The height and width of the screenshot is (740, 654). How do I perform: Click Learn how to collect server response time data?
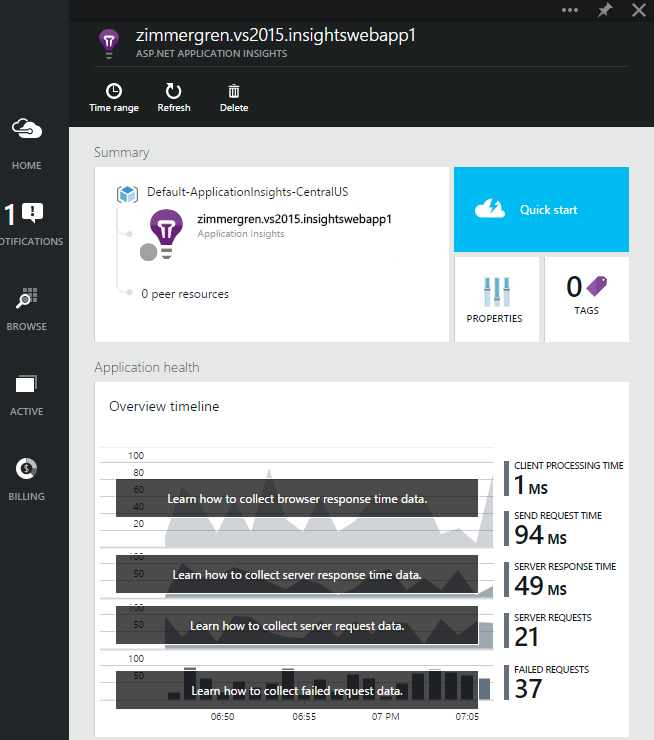pyautogui.click(x=297, y=575)
